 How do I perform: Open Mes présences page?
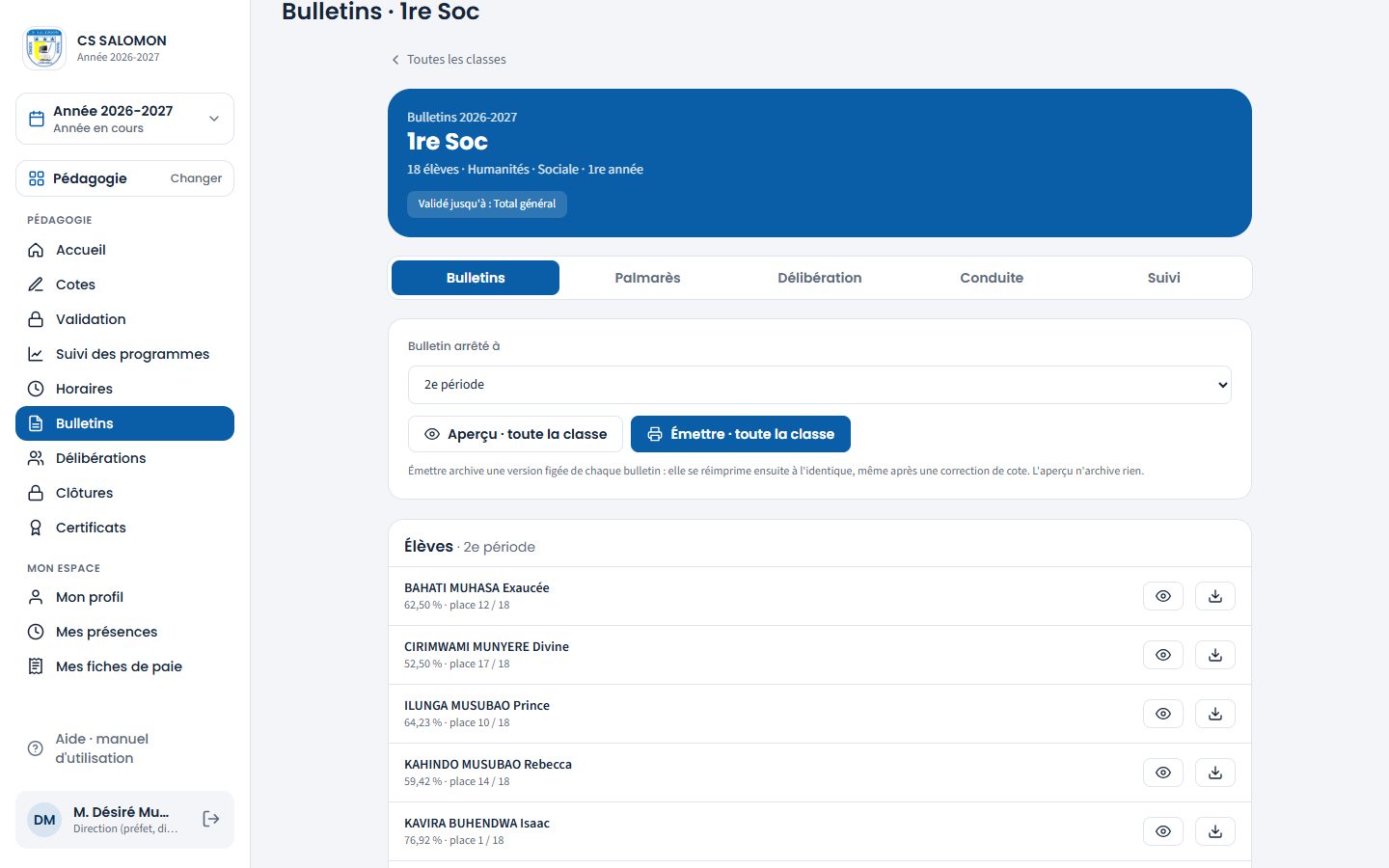pos(124,632)
